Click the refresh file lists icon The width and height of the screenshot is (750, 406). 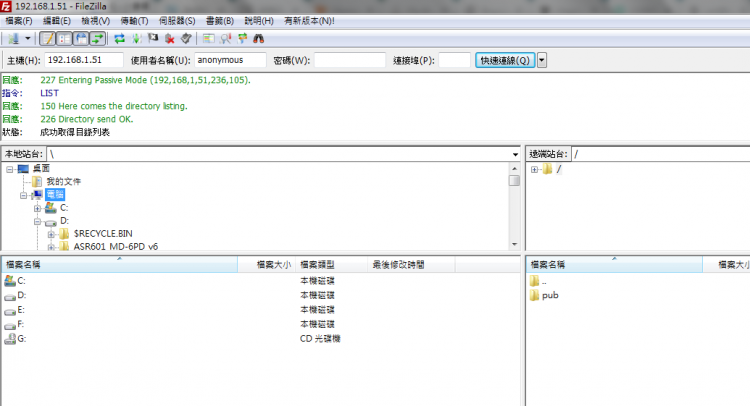[x=119, y=39]
